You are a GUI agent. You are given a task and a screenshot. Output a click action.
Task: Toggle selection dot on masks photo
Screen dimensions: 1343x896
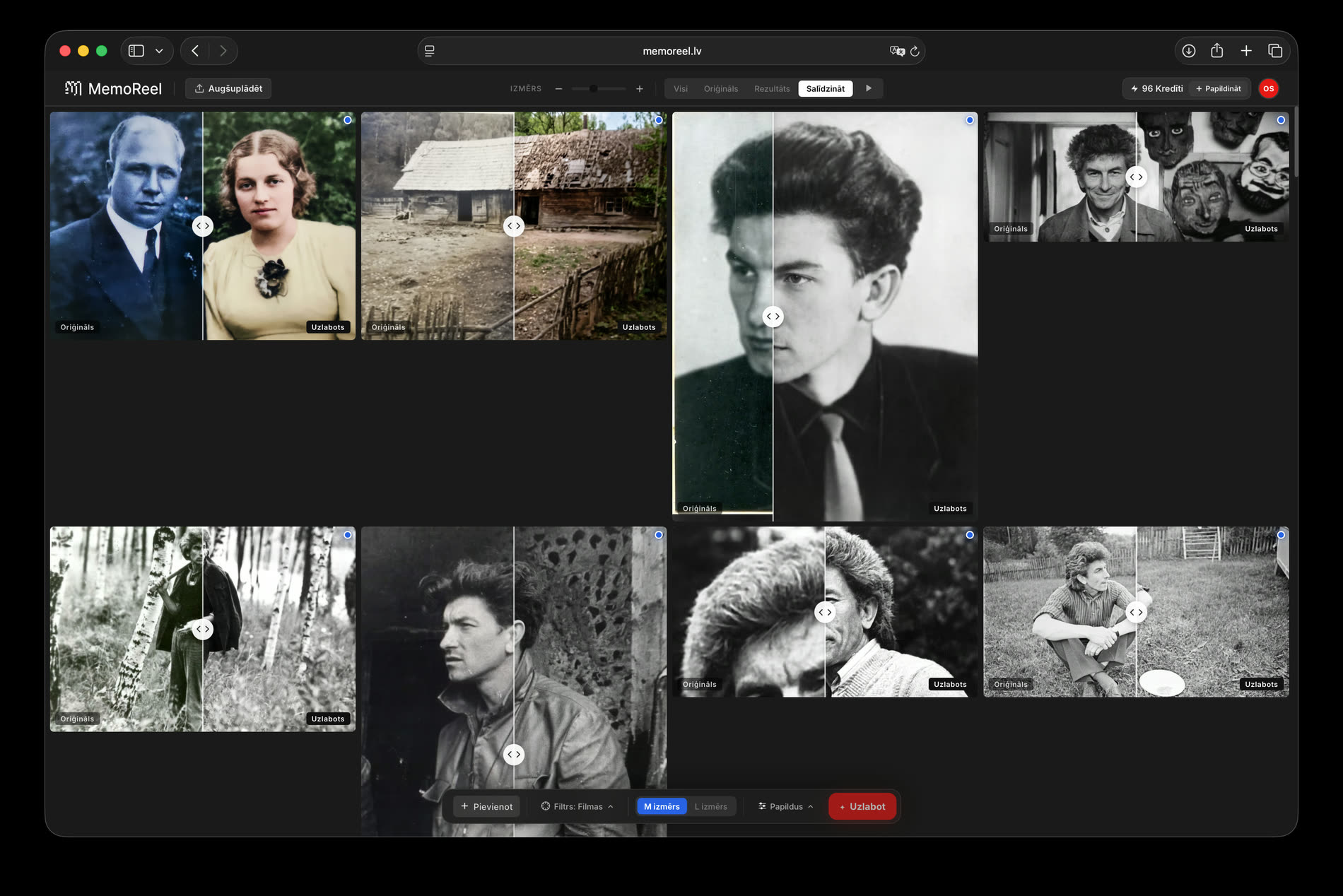[1280, 120]
